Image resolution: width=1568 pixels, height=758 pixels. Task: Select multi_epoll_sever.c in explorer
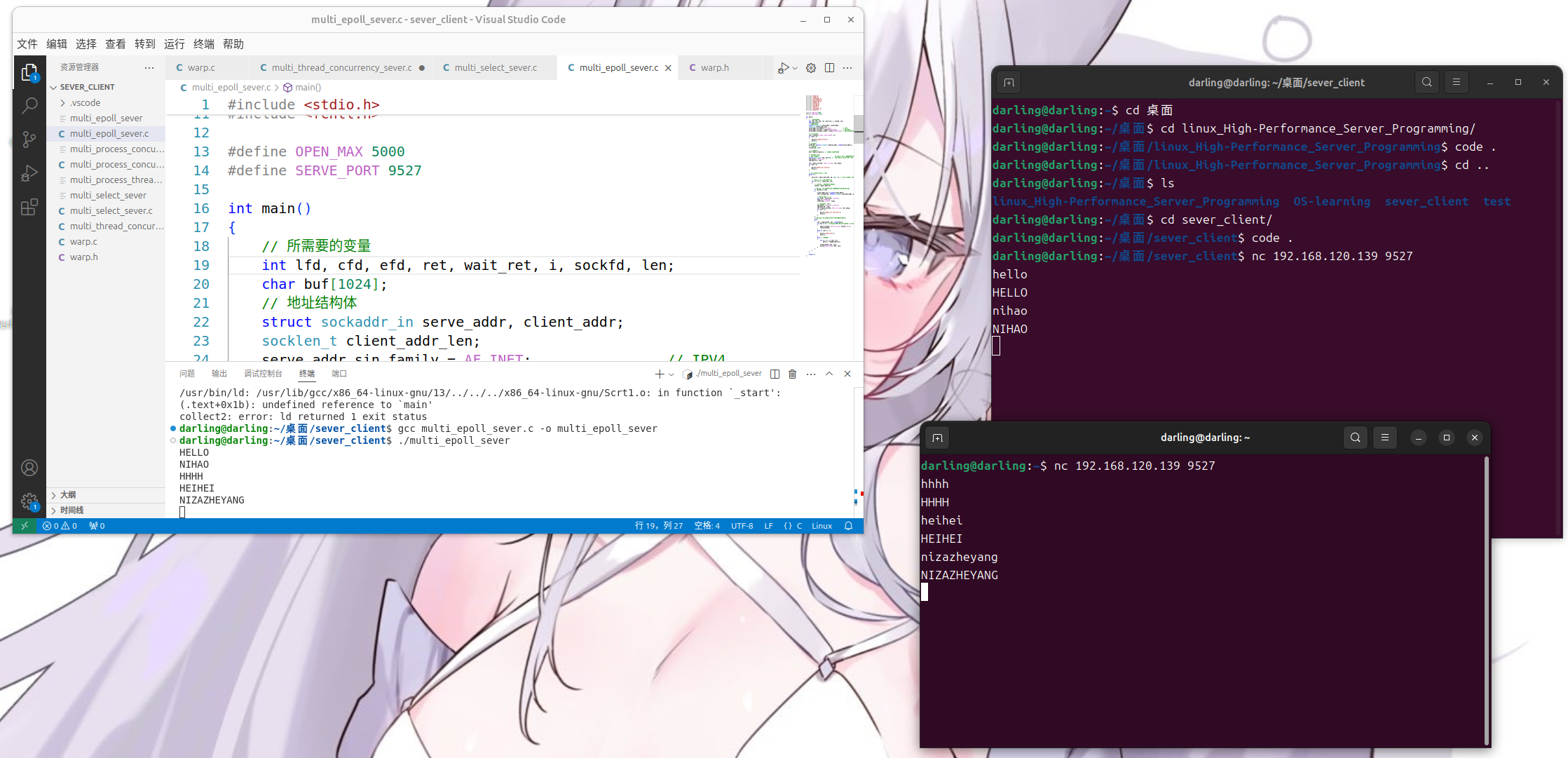click(106, 133)
